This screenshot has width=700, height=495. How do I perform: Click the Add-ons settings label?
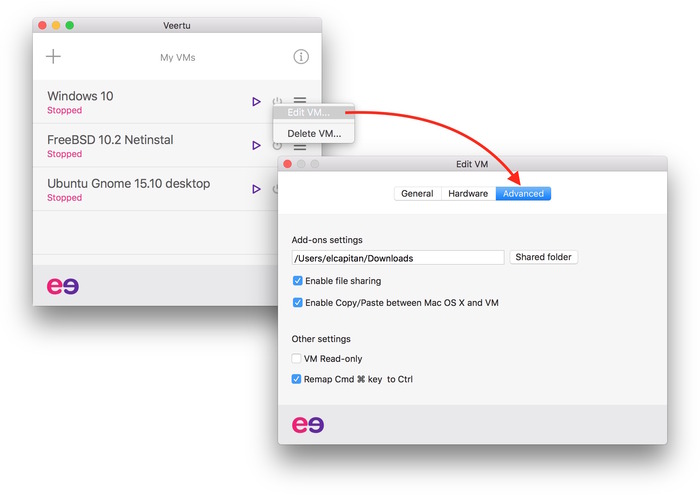[x=327, y=240]
